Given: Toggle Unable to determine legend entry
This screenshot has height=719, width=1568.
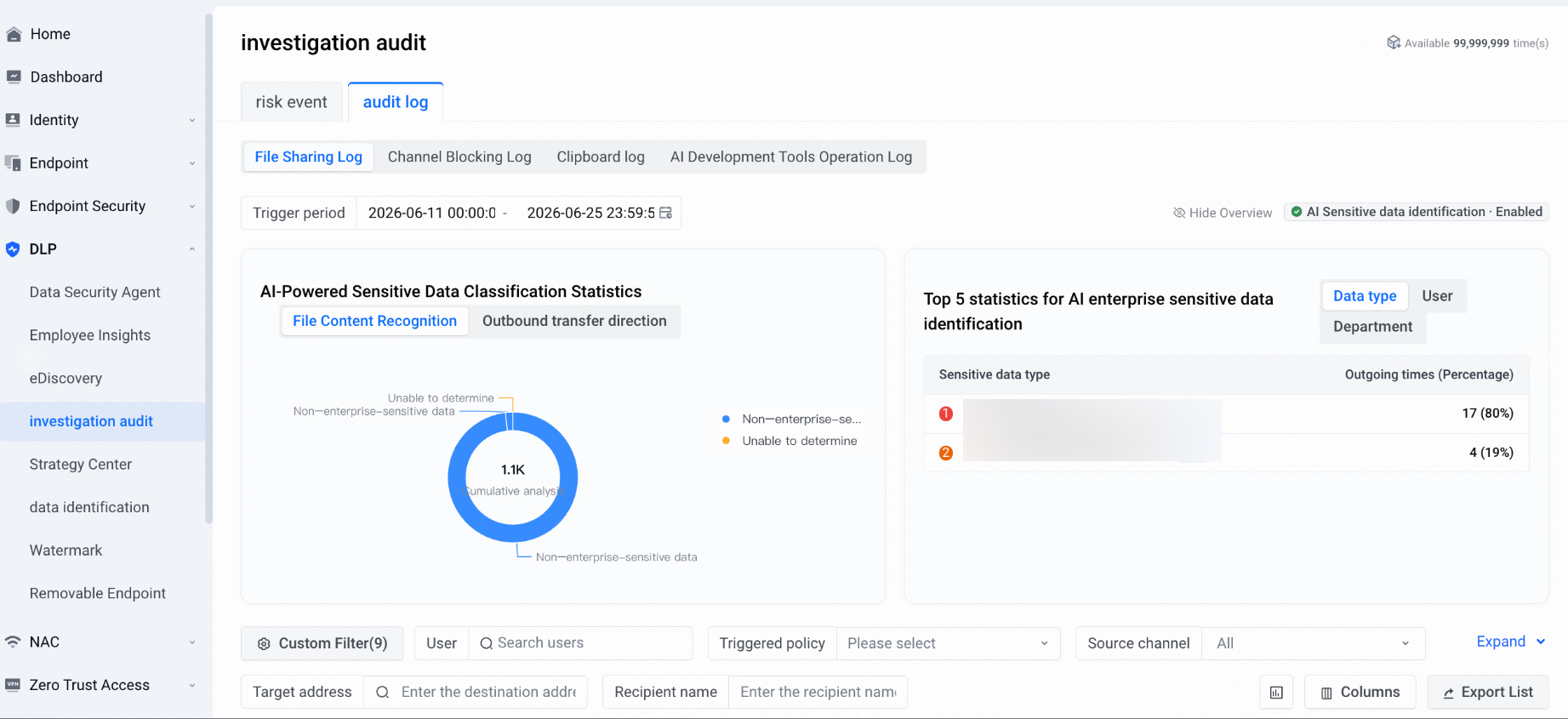Looking at the screenshot, I should 790,441.
